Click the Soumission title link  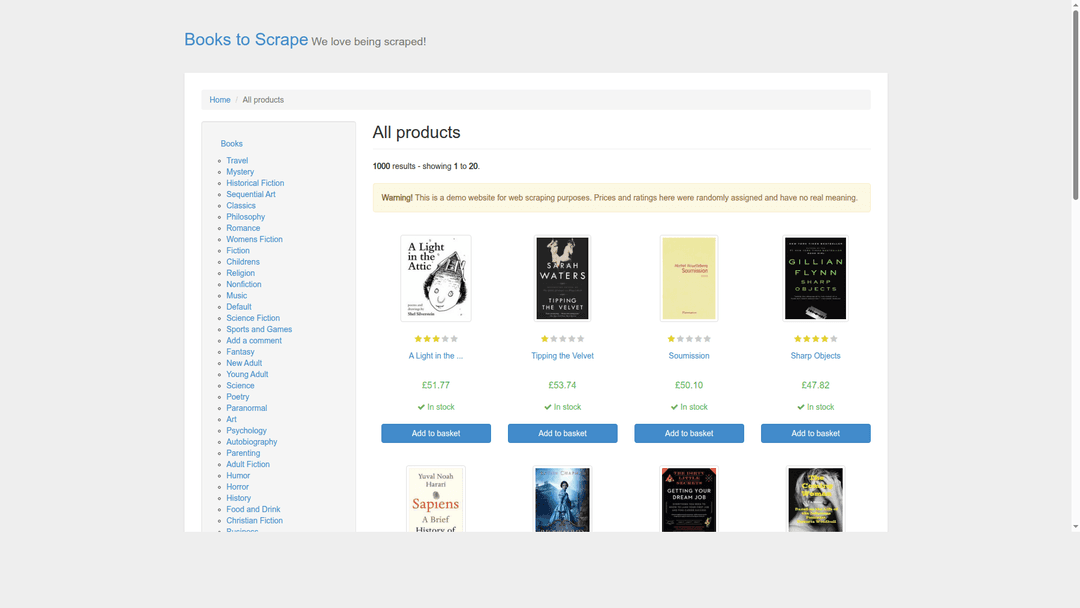[x=689, y=356]
